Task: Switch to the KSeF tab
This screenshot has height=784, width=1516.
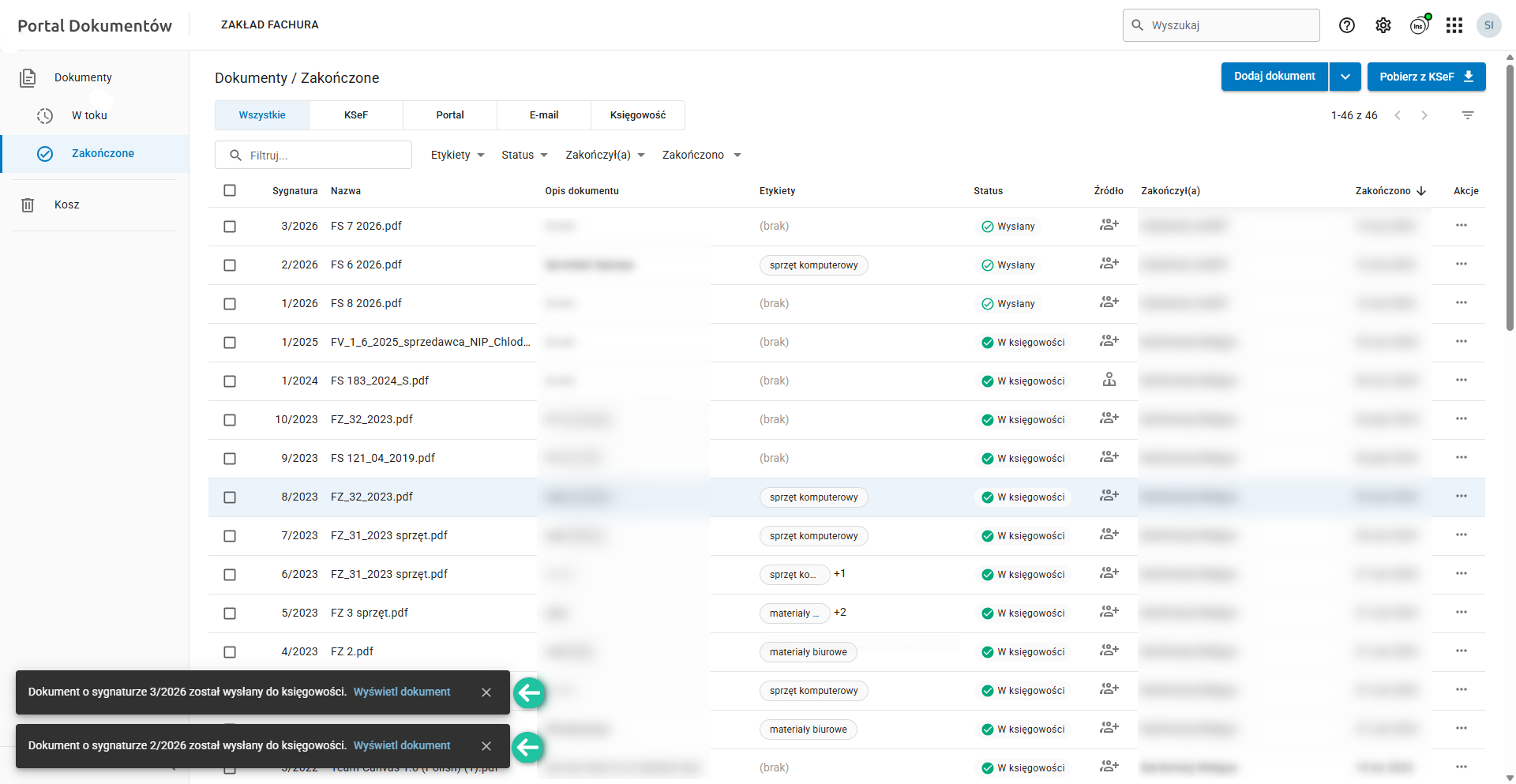Action: pos(356,115)
